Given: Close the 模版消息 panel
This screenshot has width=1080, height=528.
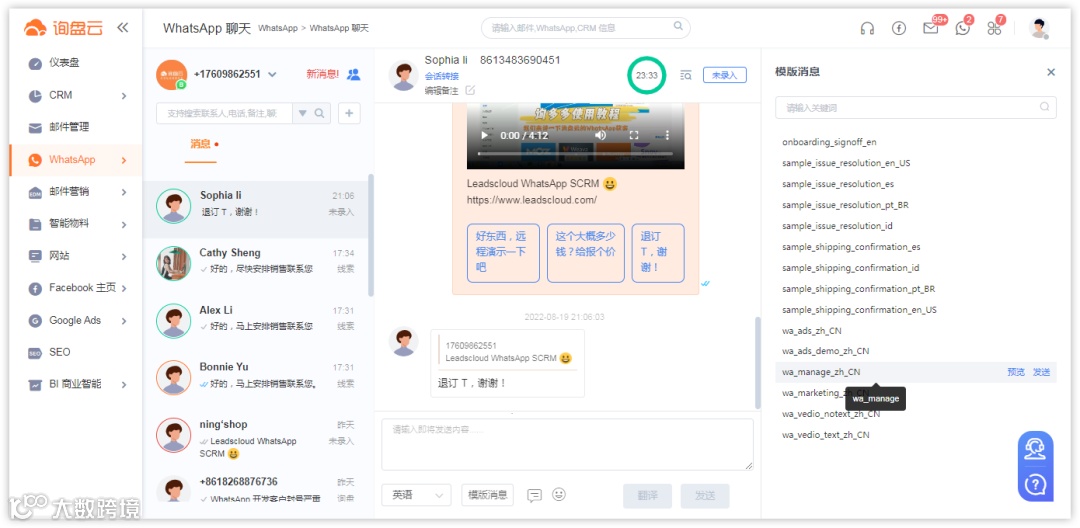Looking at the screenshot, I should click(1051, 72).
